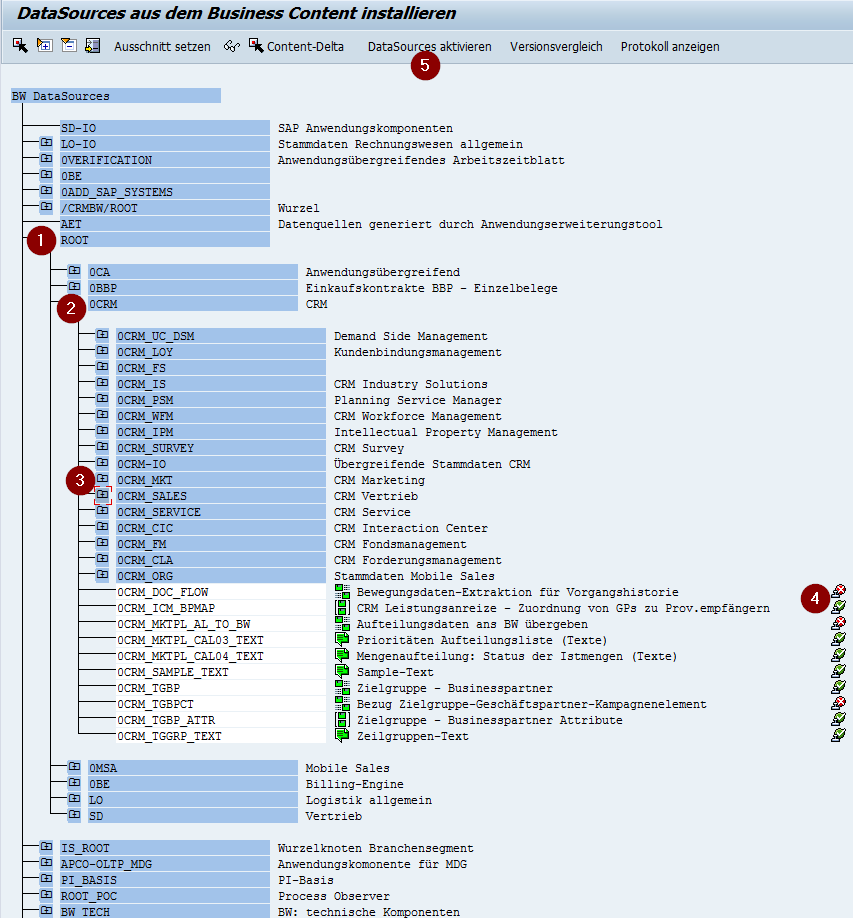Image resolution: width=853 pixels, height=918 pixels.
Task: Click 'CRM Vertrieb' description text
Action: (x=376, y=496)
